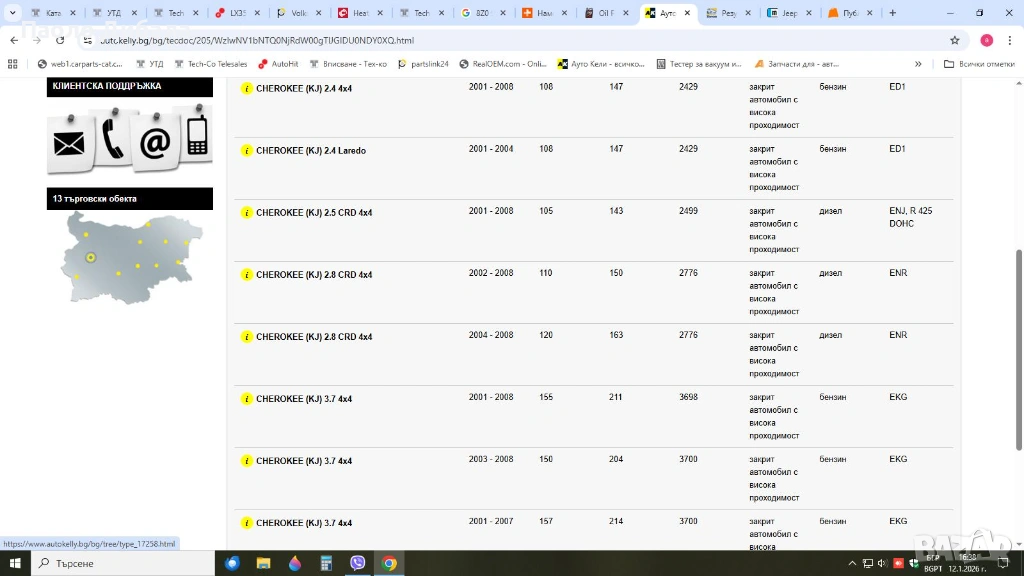Open the Всички отметки bookmarks folder
The image size is (1024, 576).
(x=979, y=64)
